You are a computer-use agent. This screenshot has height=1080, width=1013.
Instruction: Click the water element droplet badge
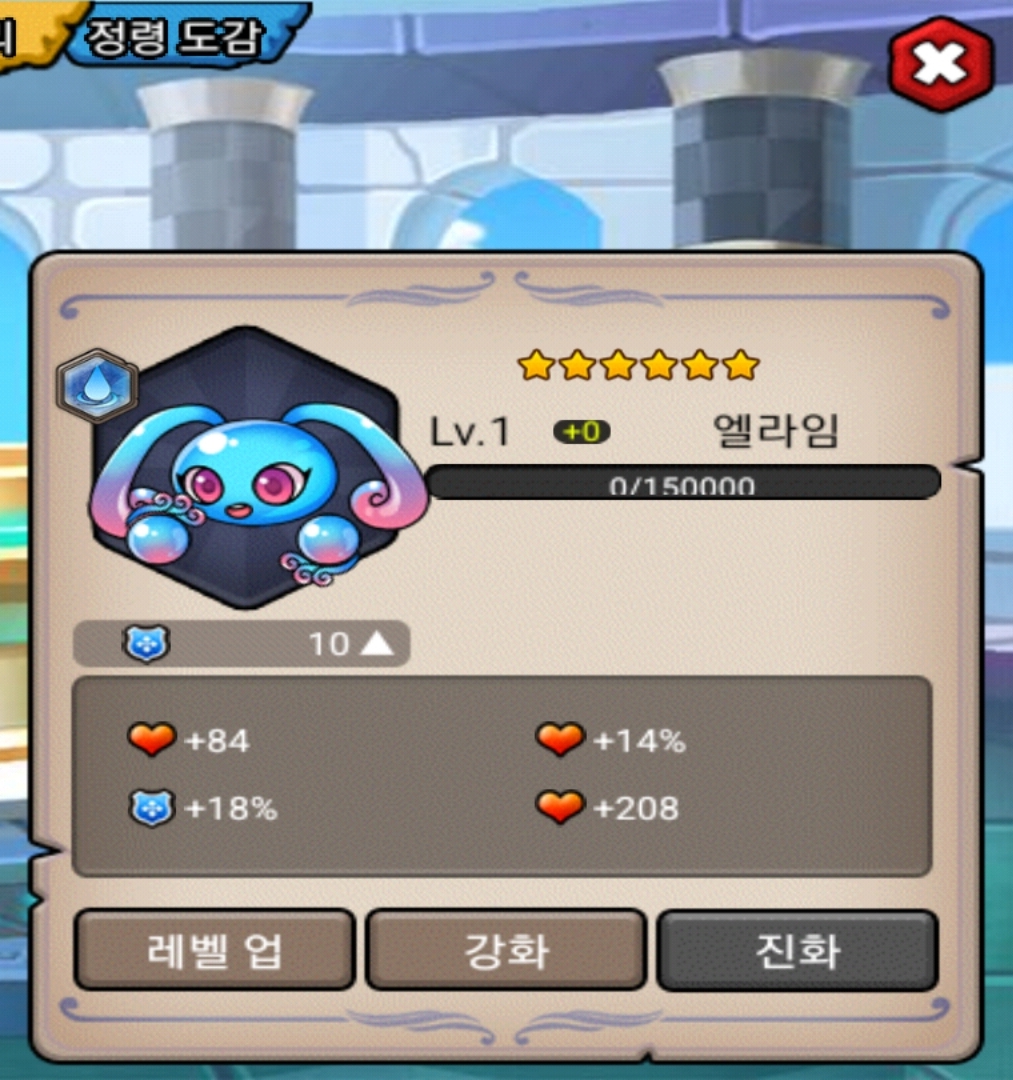click(96, 385)
